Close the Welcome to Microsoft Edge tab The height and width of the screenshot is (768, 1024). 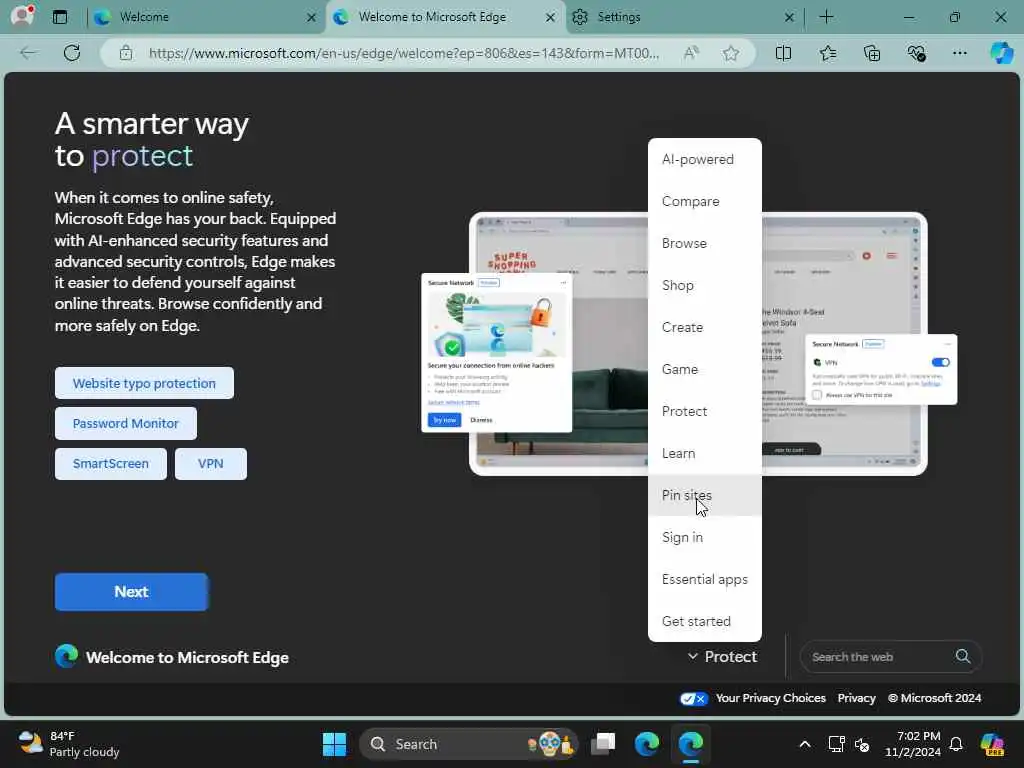point(551,18)
